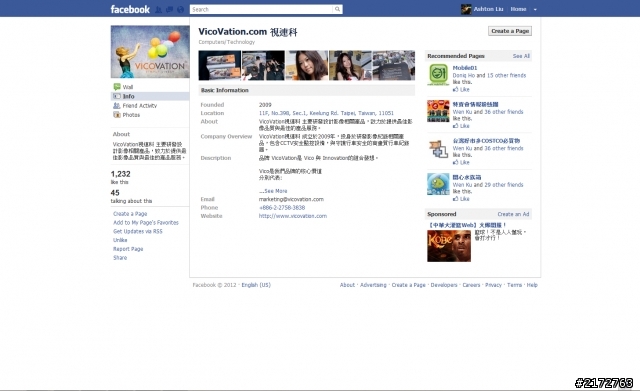Viewport: 640px width, 391px height.
Task: Open footer Careers link
Action: point(471,285)
